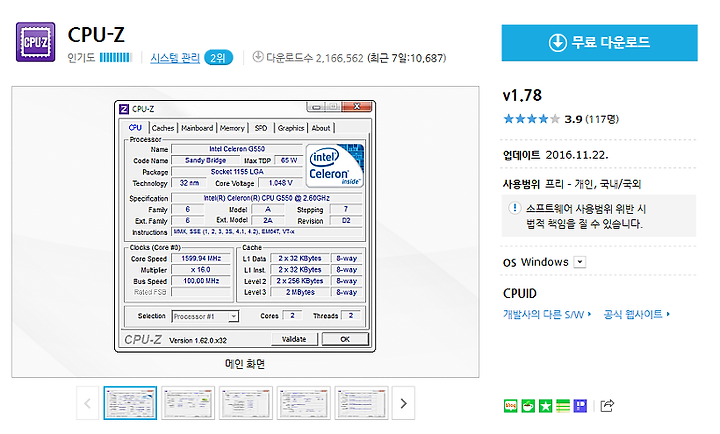The height and width of the screenshot is (434, 720).
Task: Click the update date 2016.11.22.
Action: pos(577,155)
